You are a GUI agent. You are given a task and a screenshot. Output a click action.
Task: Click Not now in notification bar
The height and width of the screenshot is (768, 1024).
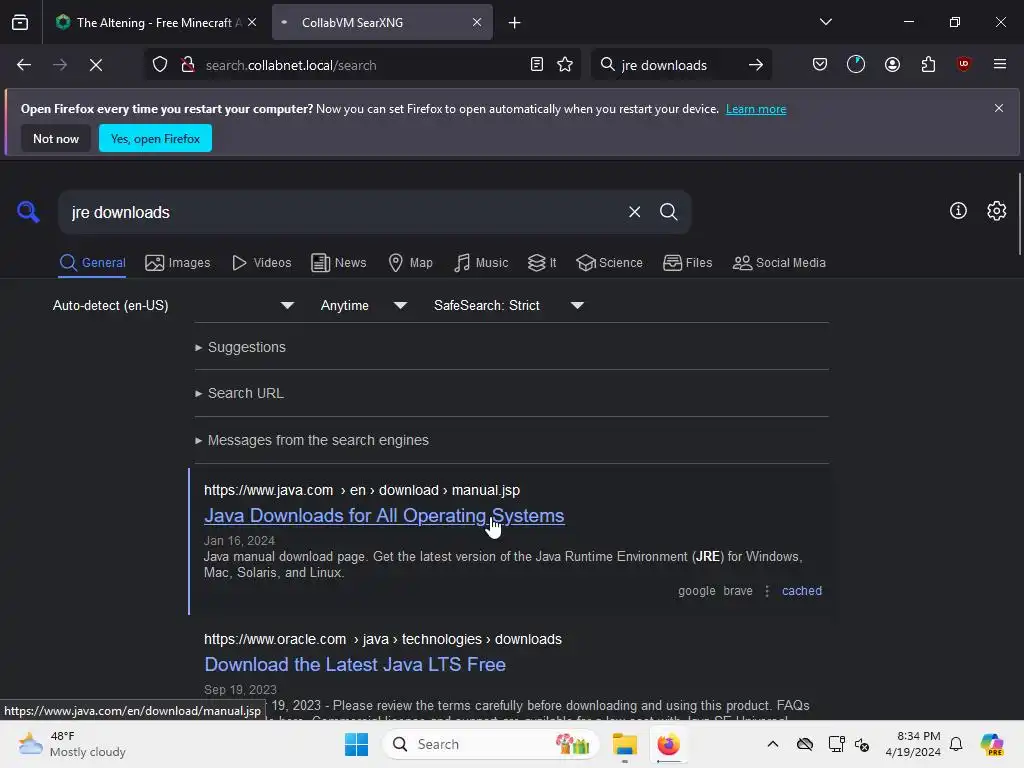click(x=56, y=138)
